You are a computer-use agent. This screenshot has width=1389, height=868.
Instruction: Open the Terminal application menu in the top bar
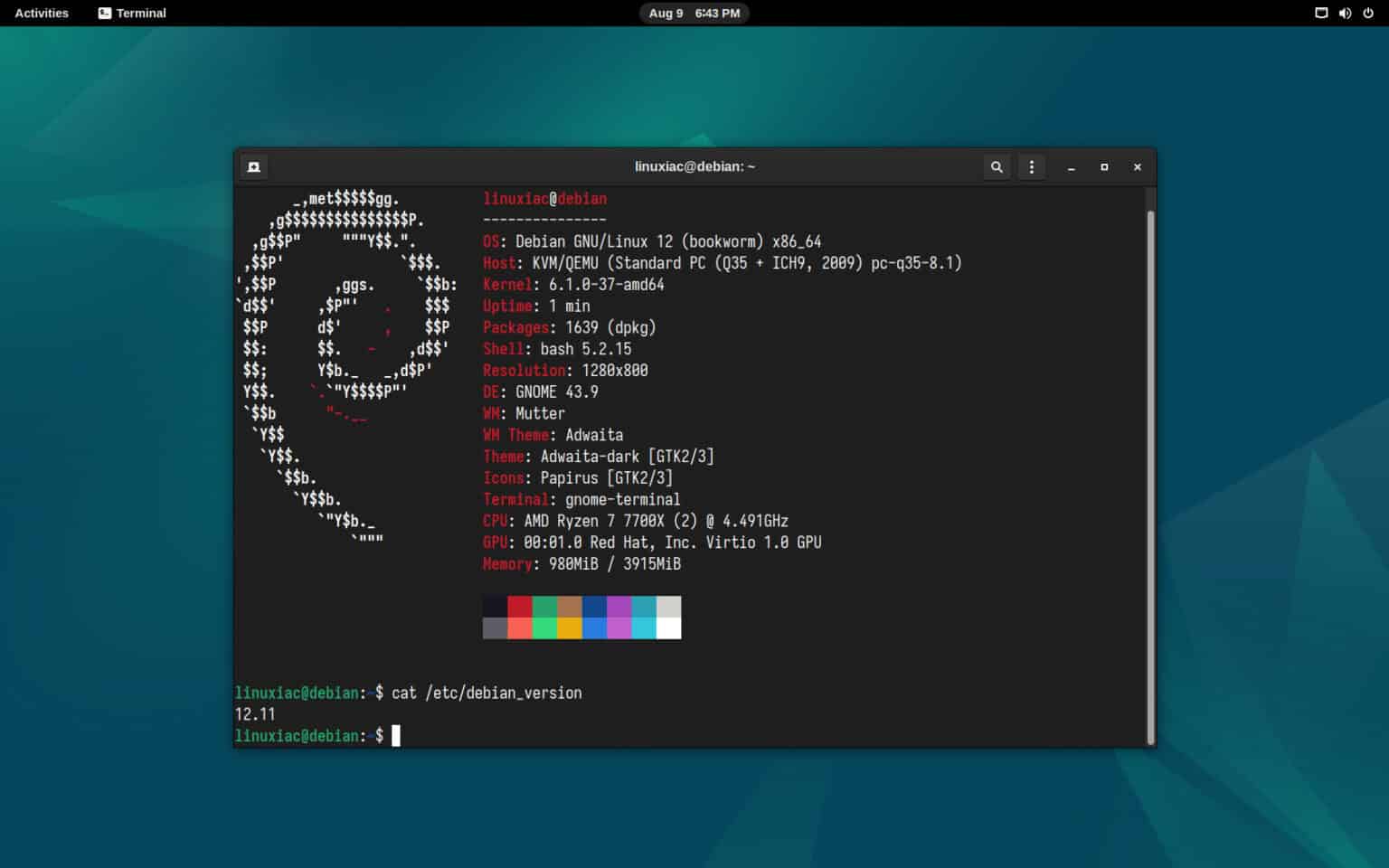(x=132, y=13)
